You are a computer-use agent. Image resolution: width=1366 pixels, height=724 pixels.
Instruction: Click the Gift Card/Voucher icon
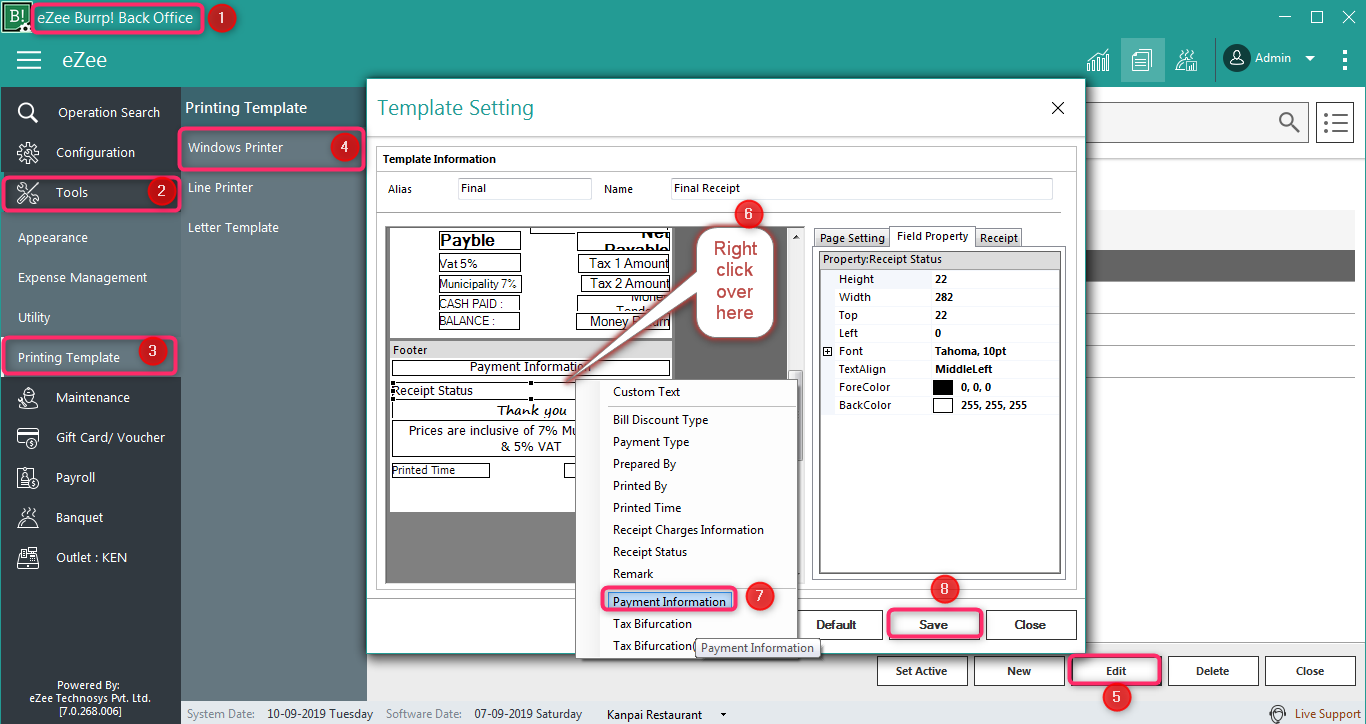pyautogui.click(x=28, y=437)
